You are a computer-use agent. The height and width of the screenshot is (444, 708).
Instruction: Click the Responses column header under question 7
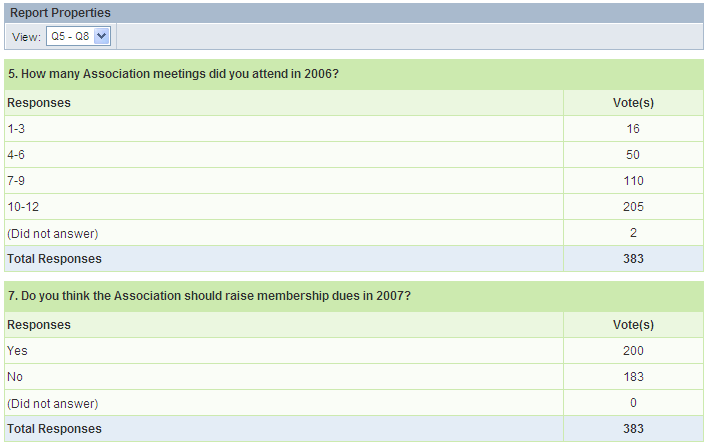point(39,325)
